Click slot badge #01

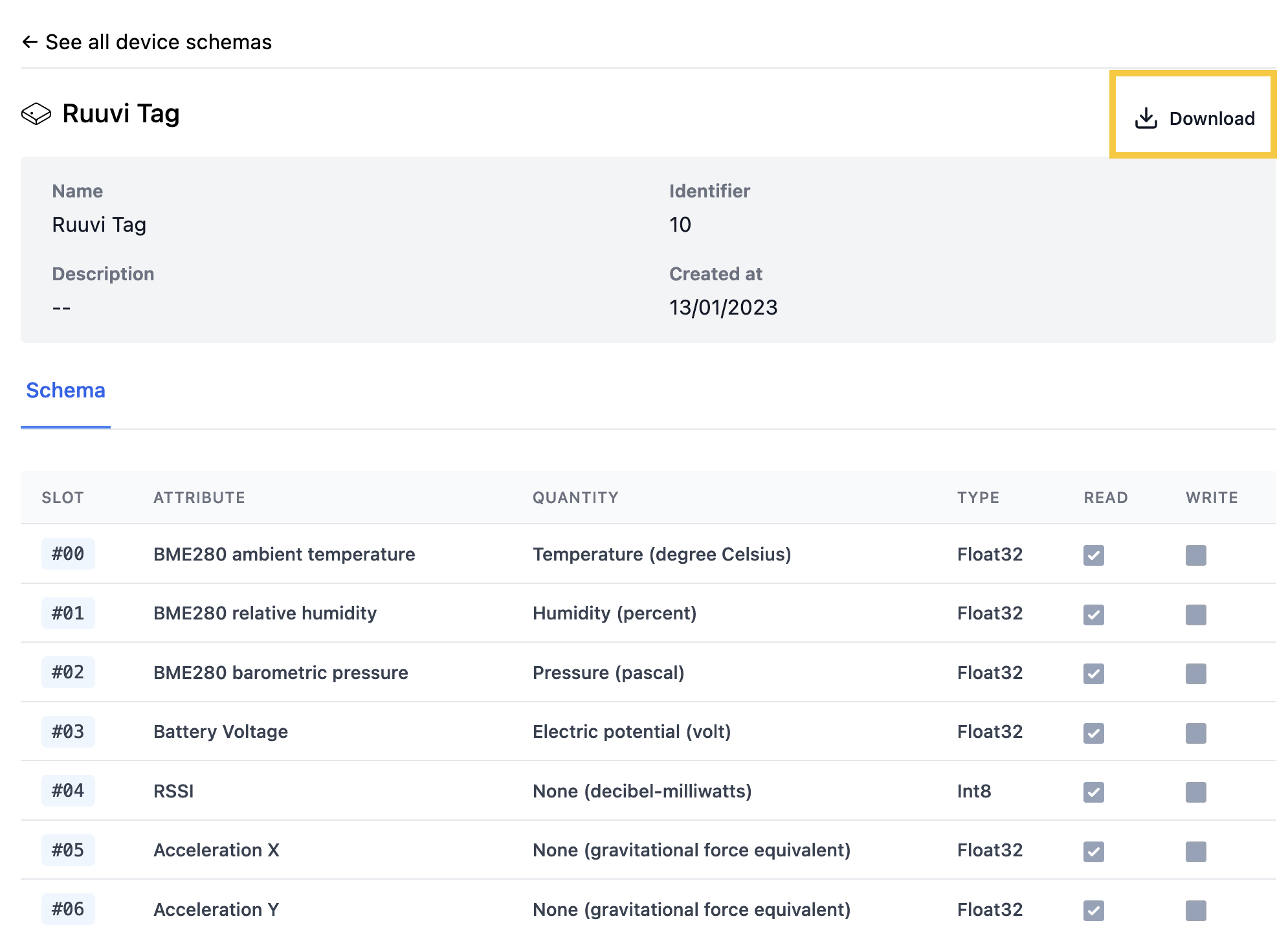tap(68, 613)
